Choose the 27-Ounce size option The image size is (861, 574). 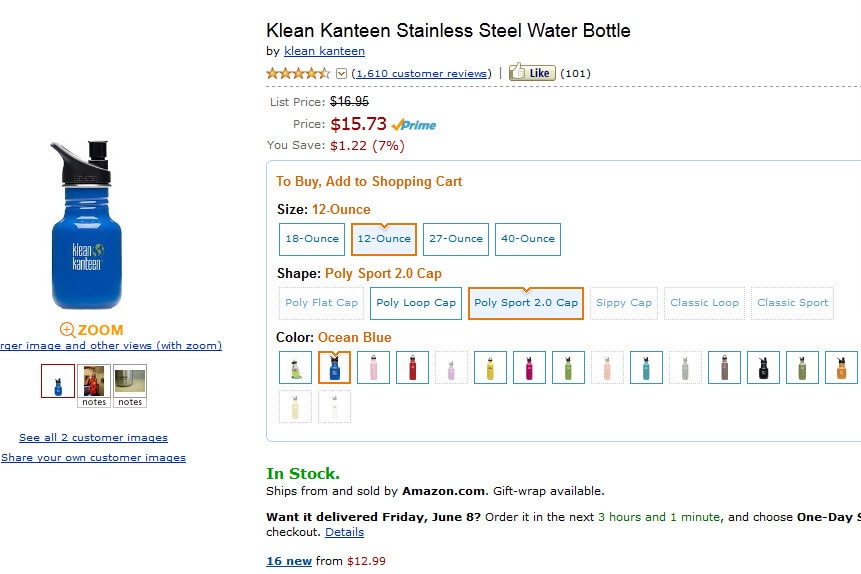click(x=456, y=239)
